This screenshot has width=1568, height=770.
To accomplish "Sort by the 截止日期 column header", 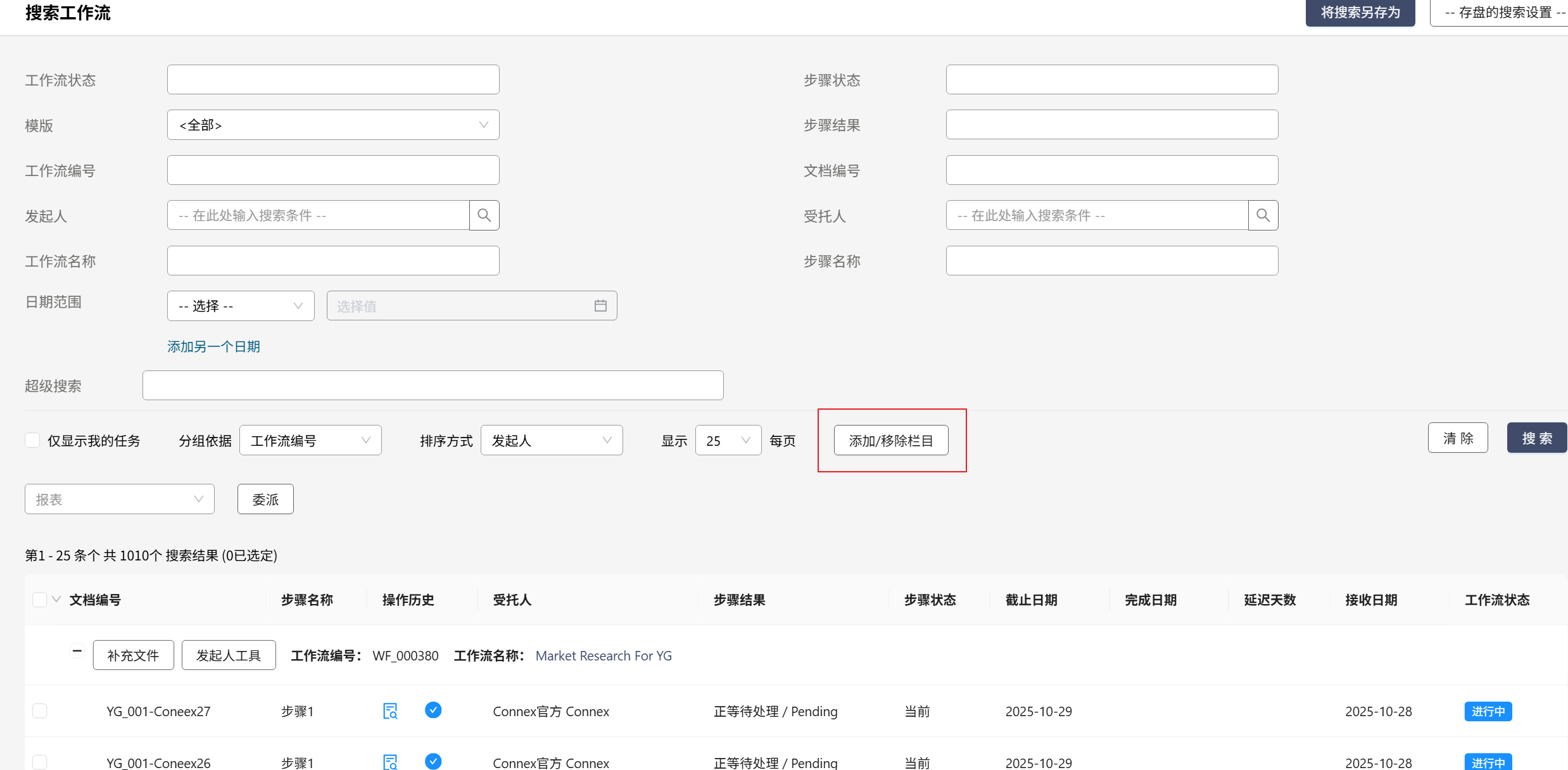I will [x=1031, y=600].
